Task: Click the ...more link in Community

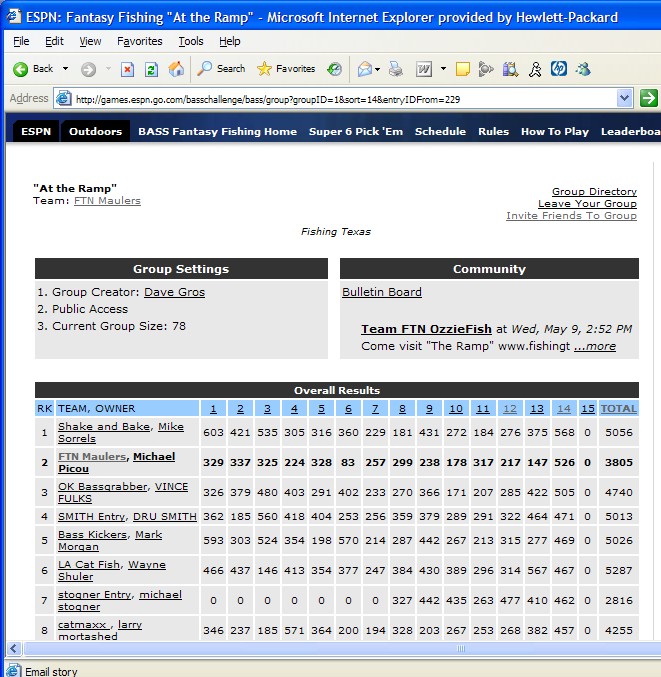Action: coord(595,346)
